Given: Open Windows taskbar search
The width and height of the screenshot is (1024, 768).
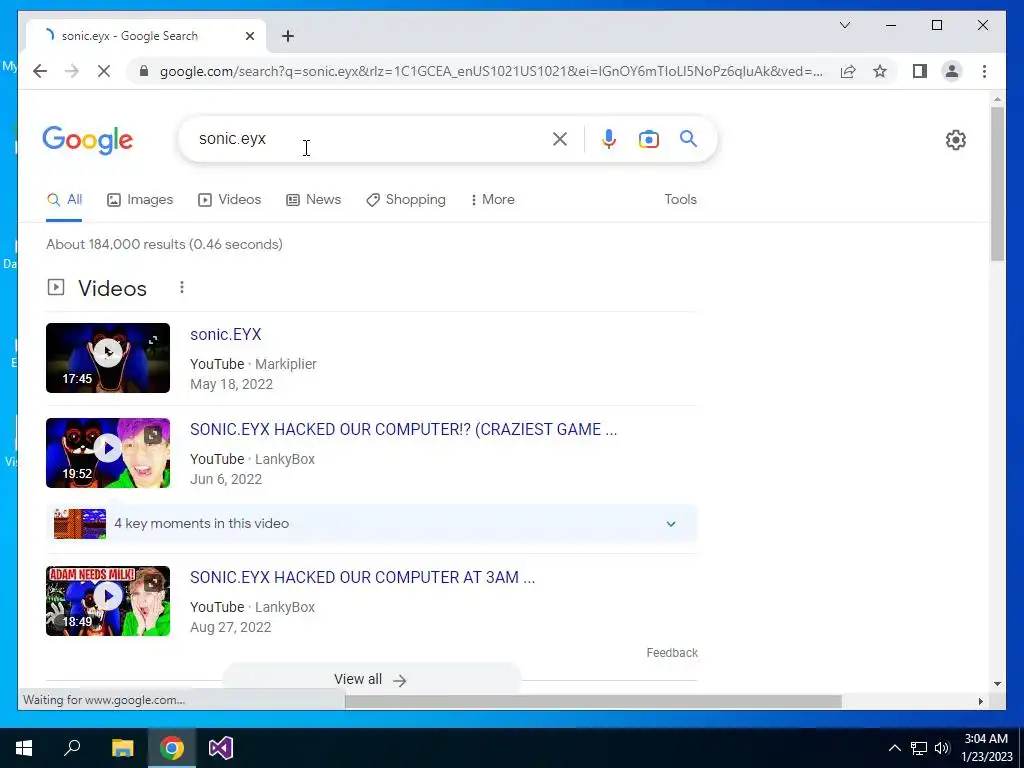Looking at the screenshot, I should click(x=72, y=748).
